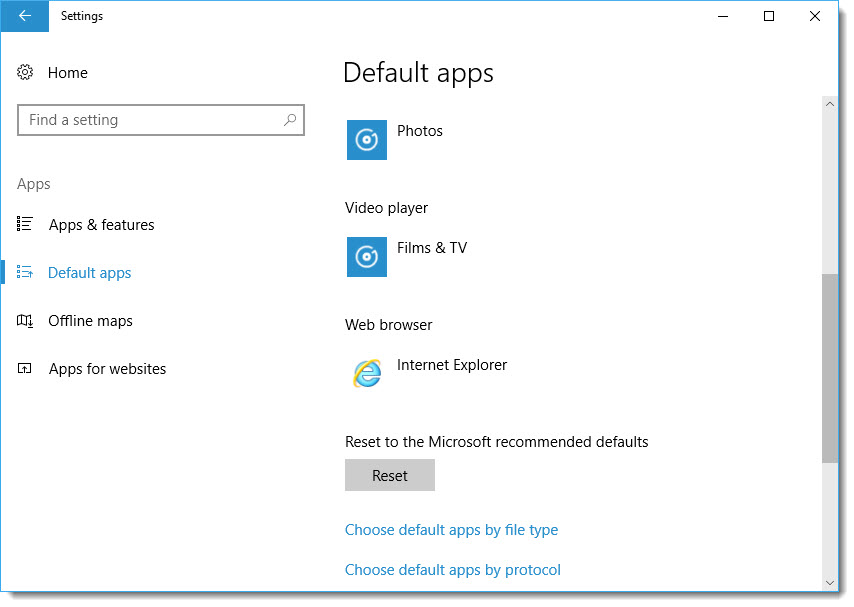The height and width of the screenshot is (607, 854).
Task: Click the Default apps sidebar icon
Action: [25, 272]
